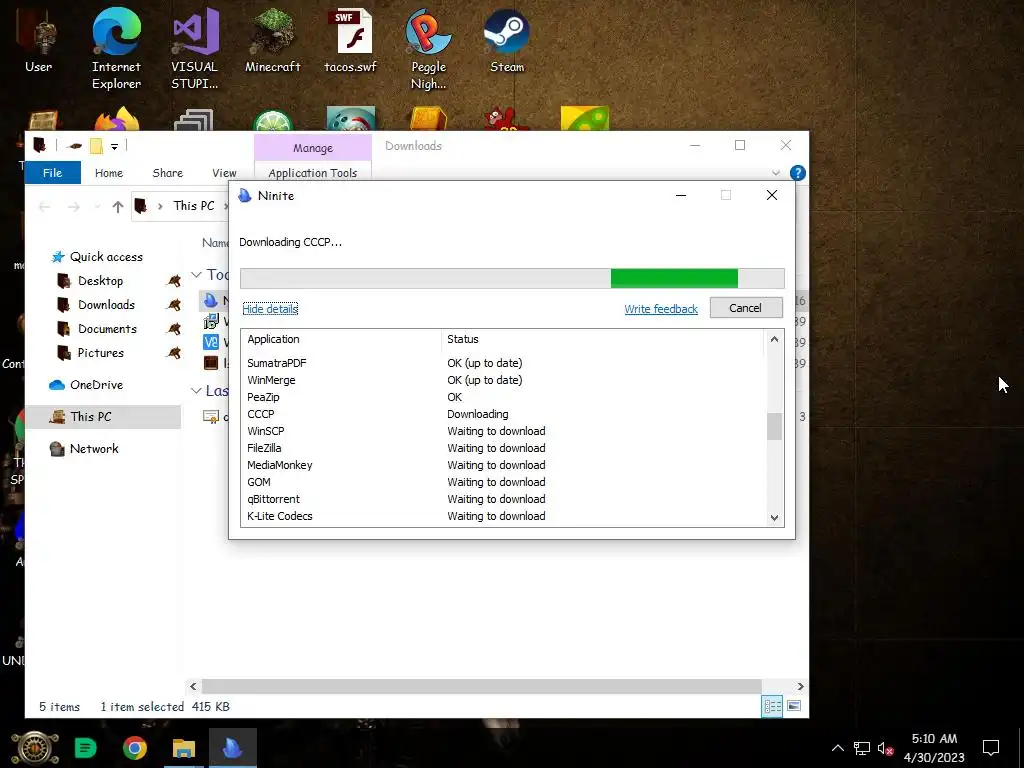Collapse the second file group chevron in Explorer
Viewport: 1024px width, 768px height.
coord(196,391)
